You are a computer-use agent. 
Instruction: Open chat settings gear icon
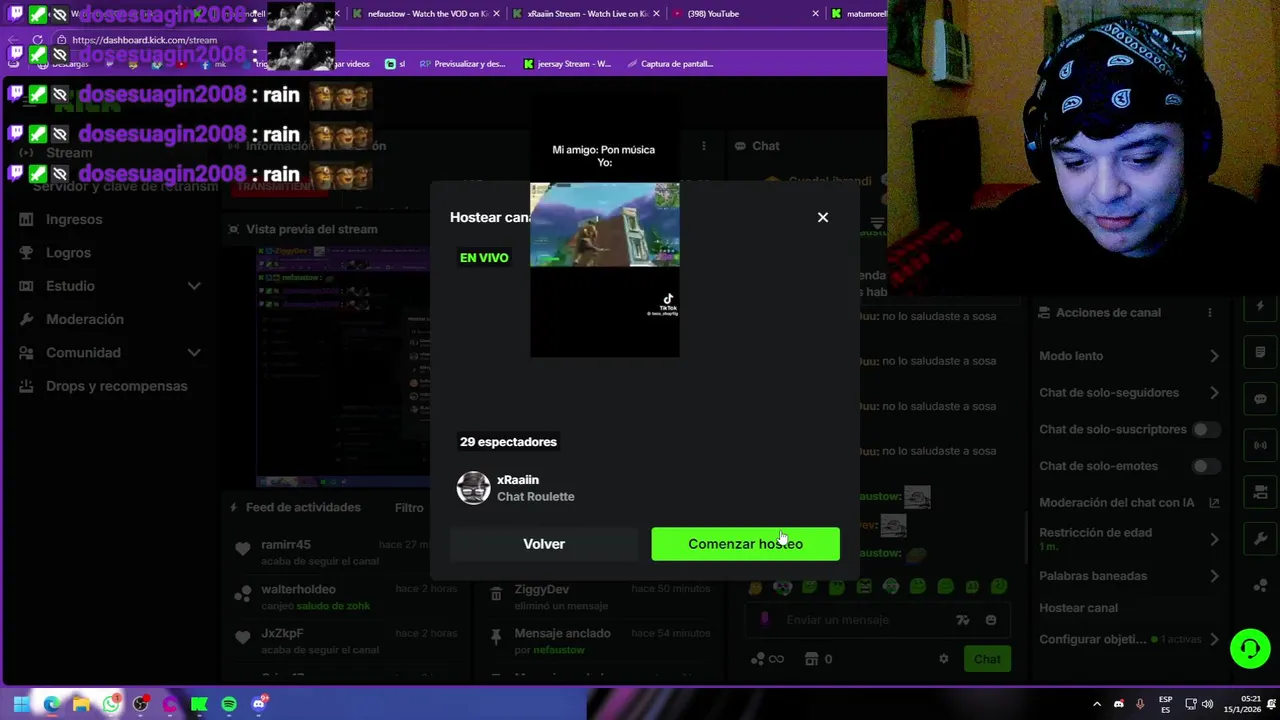943,659
